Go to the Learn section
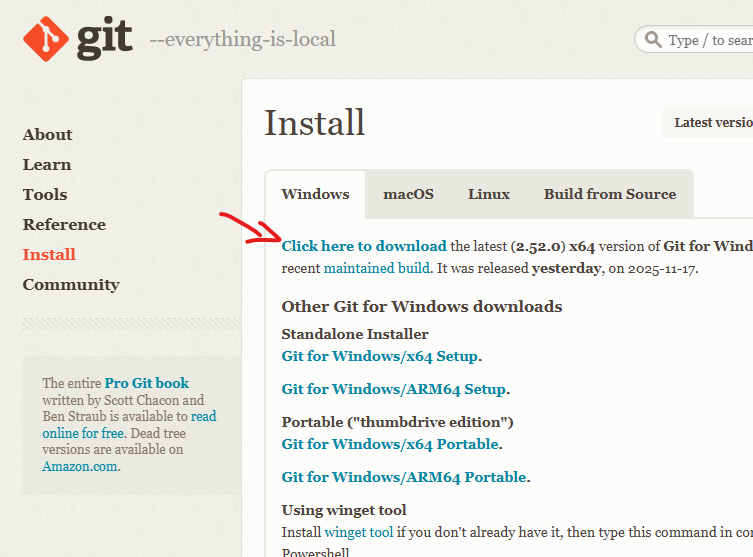 (x=47, y=165)
